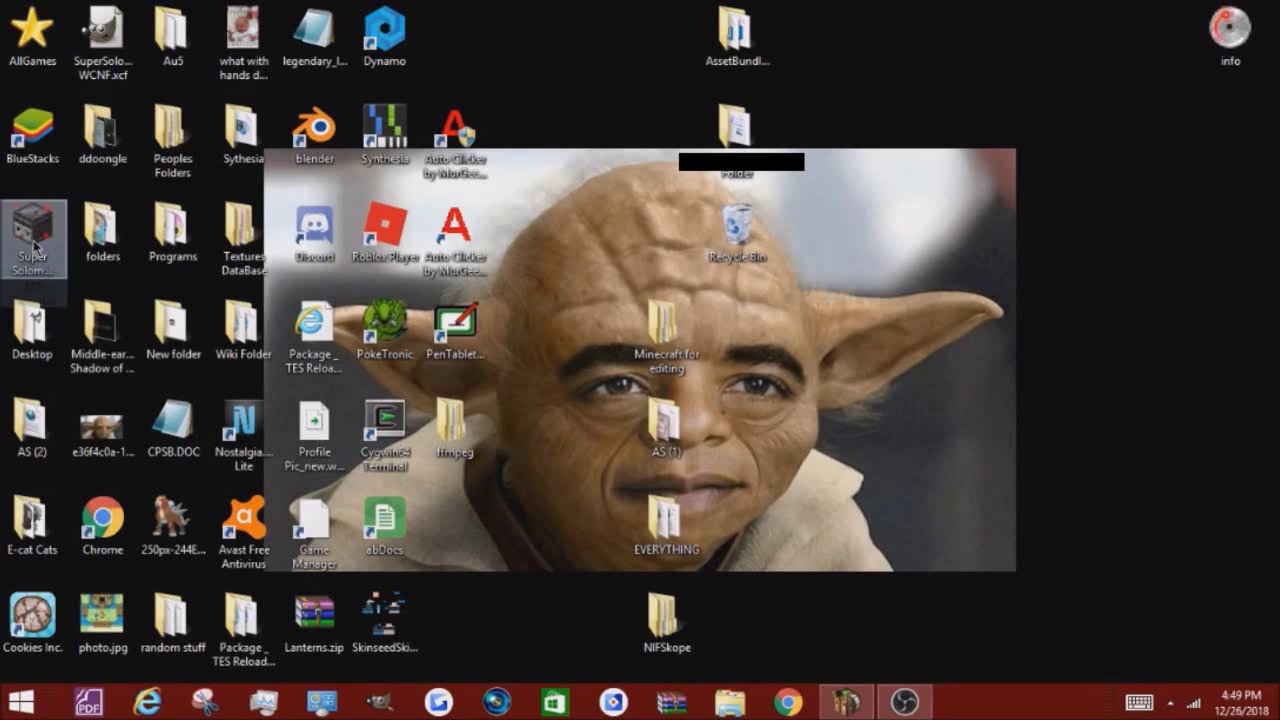The height and width of the screenshot is (720, 1280).
Task: Open the Middle-earth Shadow of... folder
Action: [x=102, y=337]
